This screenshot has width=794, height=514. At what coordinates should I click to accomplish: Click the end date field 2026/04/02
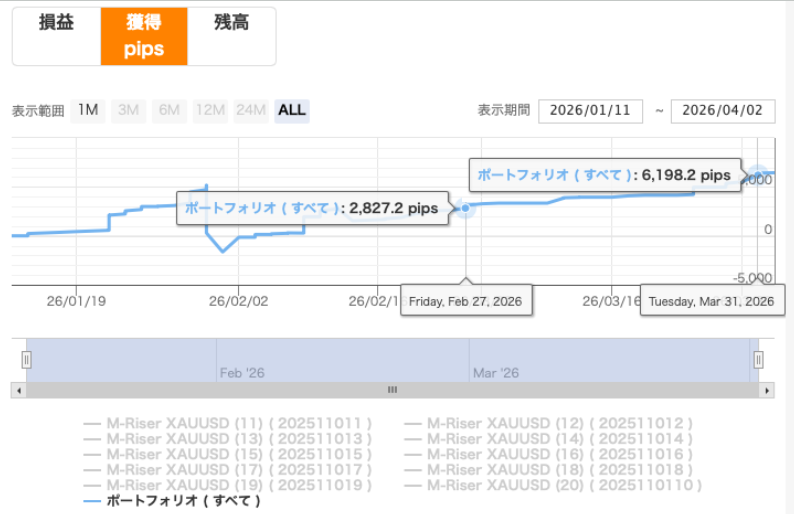[x=723, y=111]
